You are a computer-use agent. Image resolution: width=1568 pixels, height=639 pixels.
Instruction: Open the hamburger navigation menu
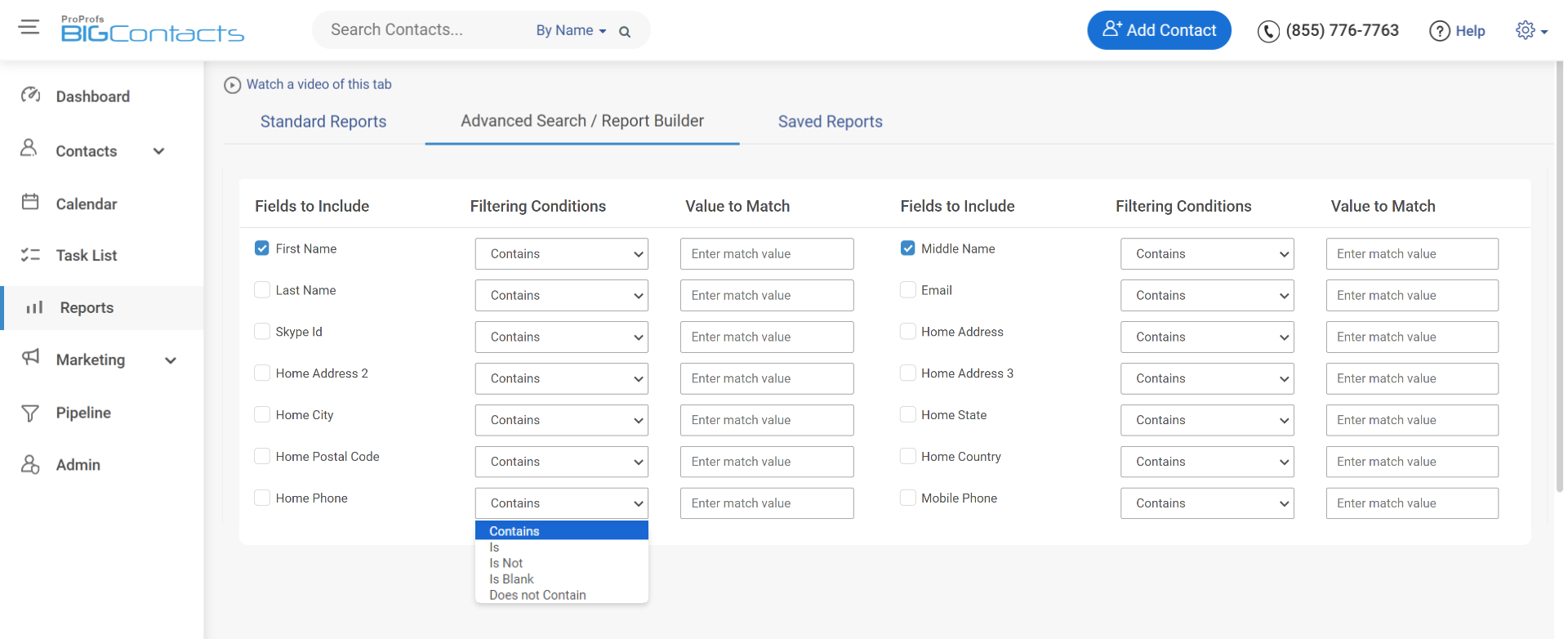click(29, 27)
